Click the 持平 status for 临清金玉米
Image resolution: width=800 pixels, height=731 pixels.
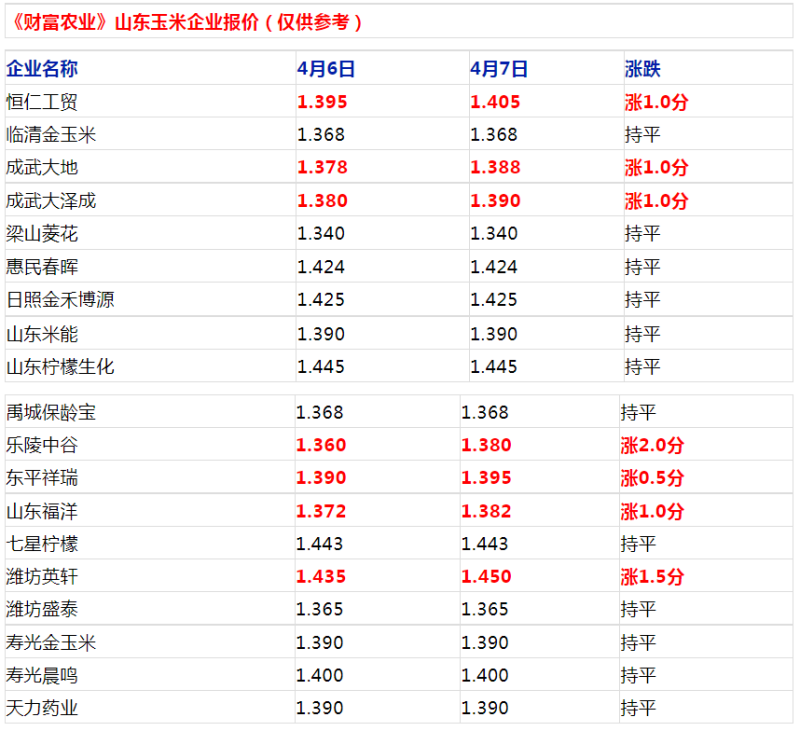[x=642, y=135]
